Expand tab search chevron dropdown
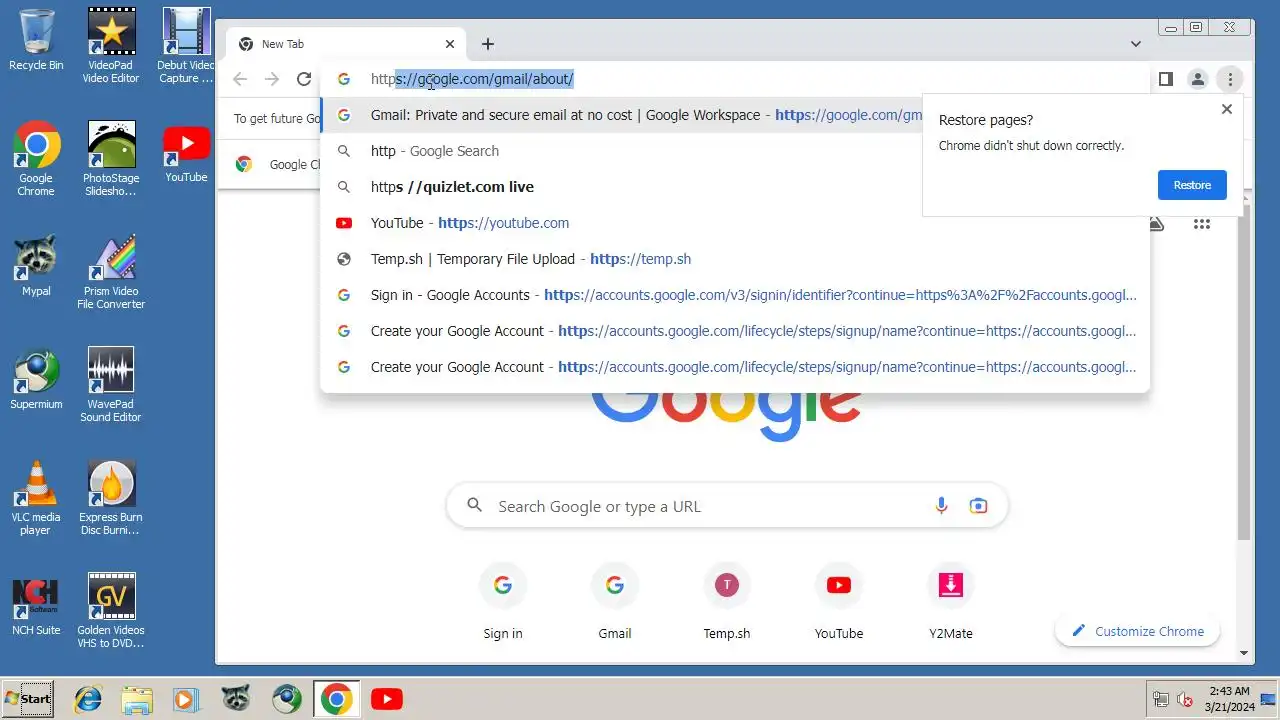The width and height of the screenshot is (1280, 720). click(x=1136, y=44)
